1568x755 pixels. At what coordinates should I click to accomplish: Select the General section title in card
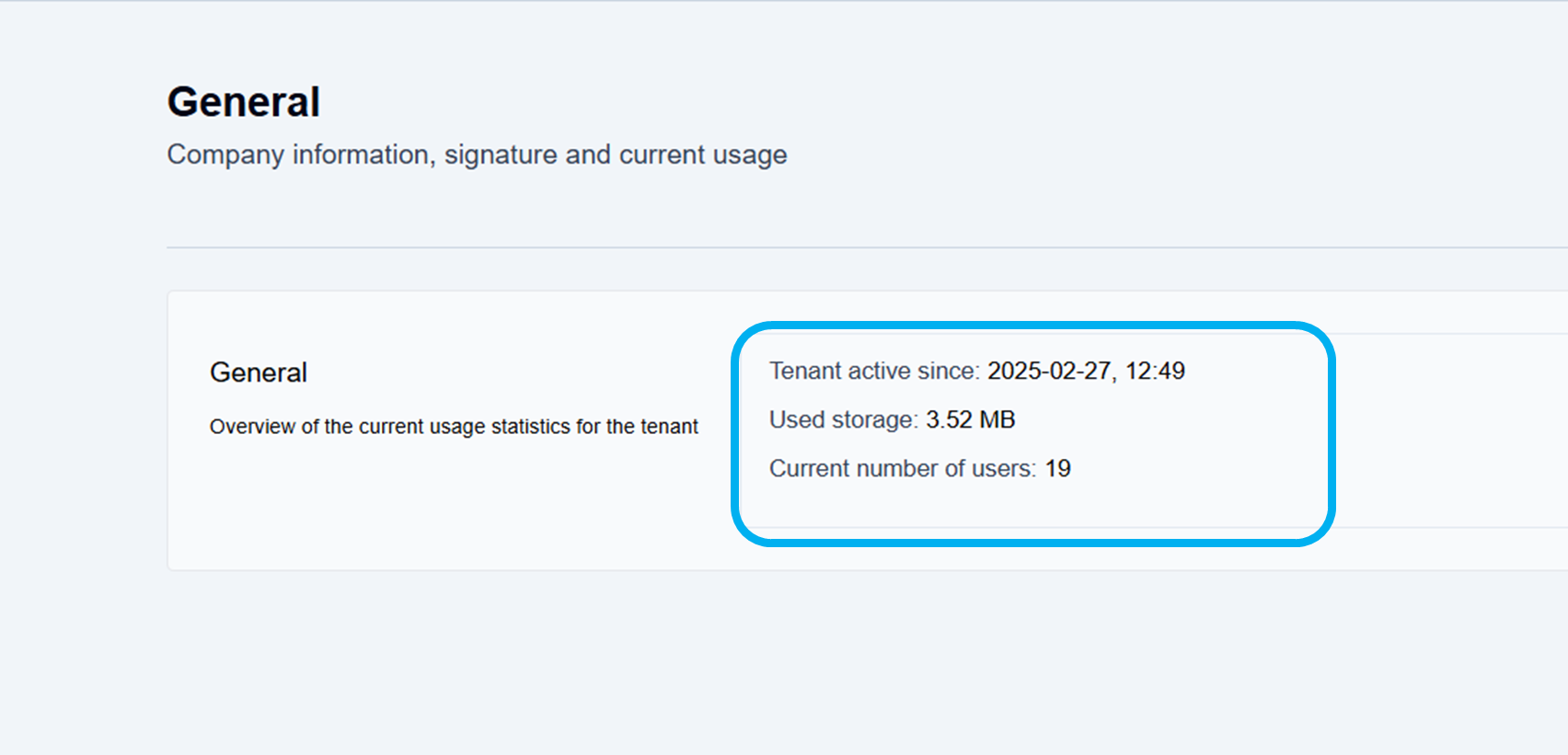pos(259,372)
